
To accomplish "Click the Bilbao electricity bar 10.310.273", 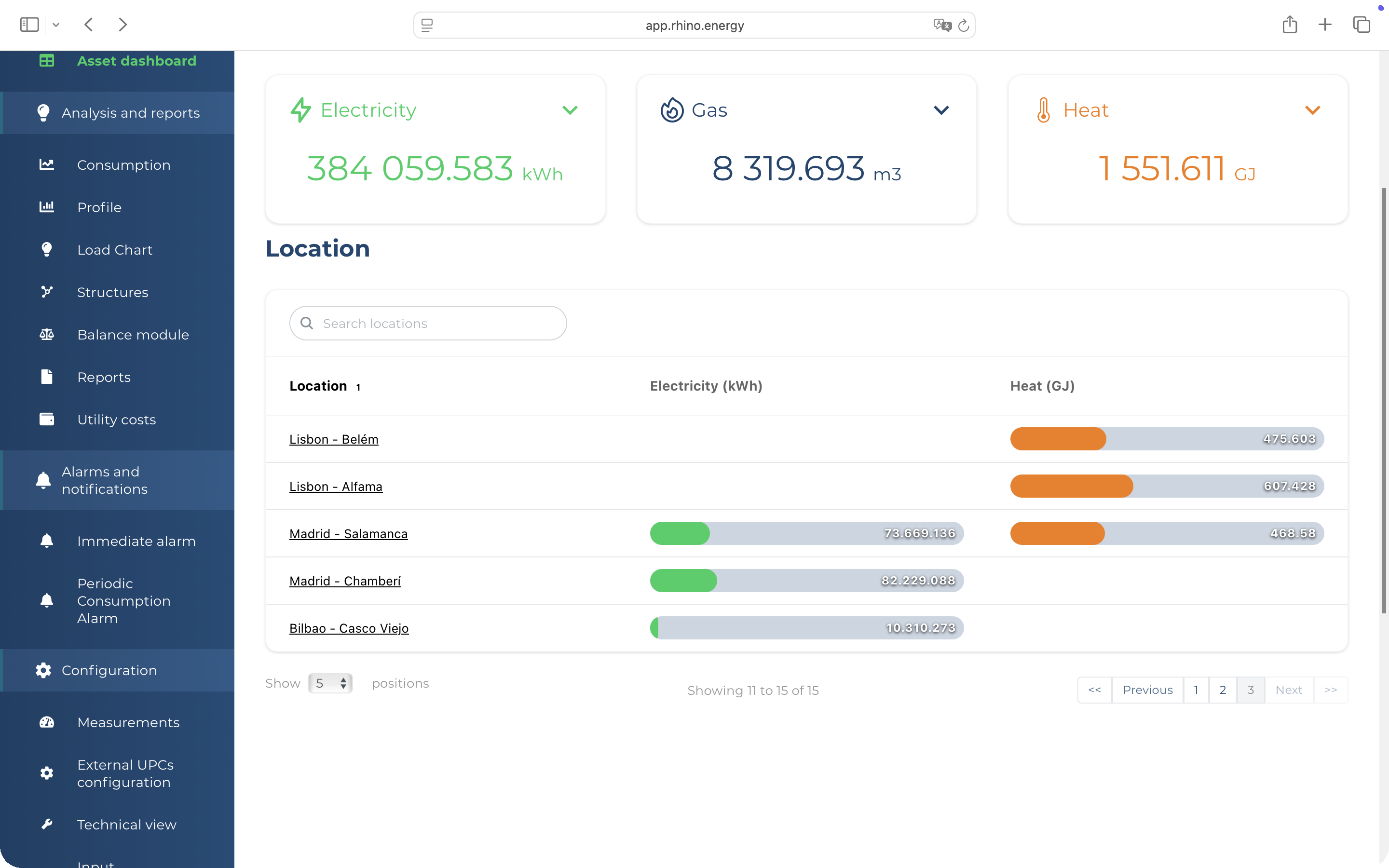I will [x=806, y=628].
